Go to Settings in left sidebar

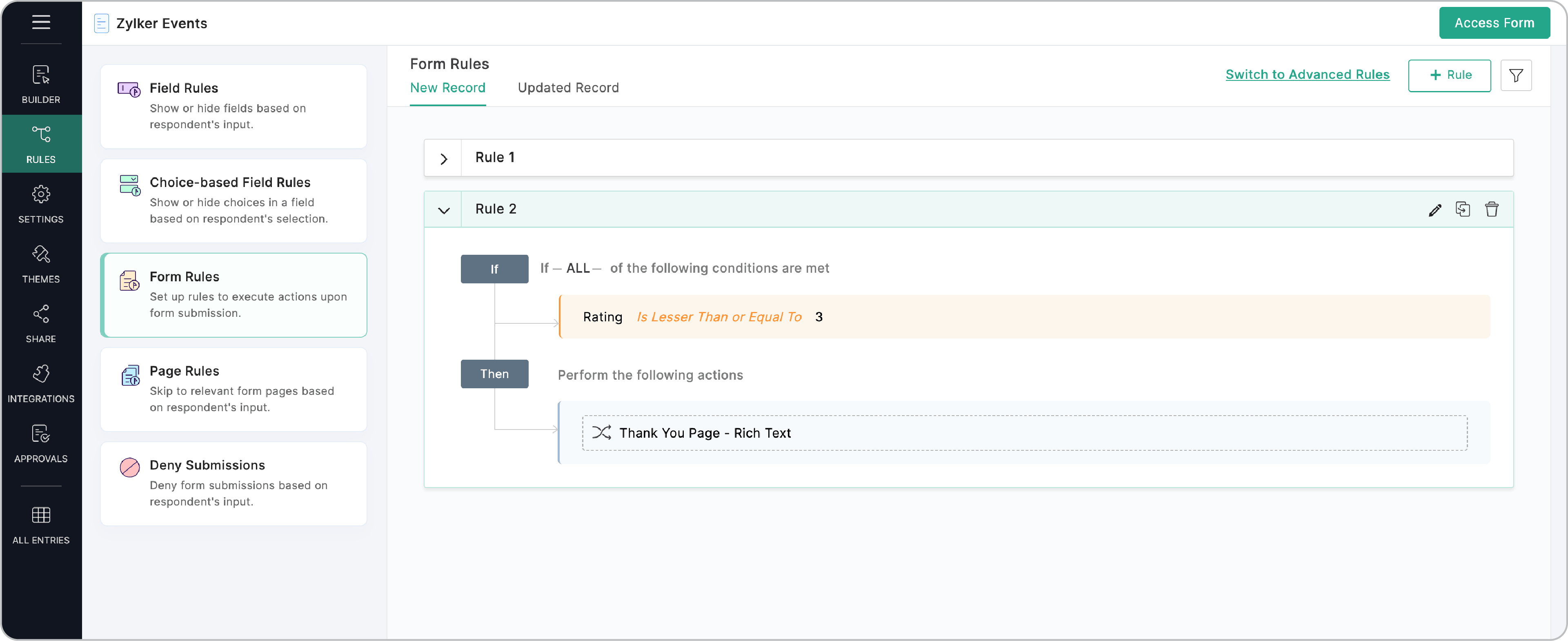(41, 203)
